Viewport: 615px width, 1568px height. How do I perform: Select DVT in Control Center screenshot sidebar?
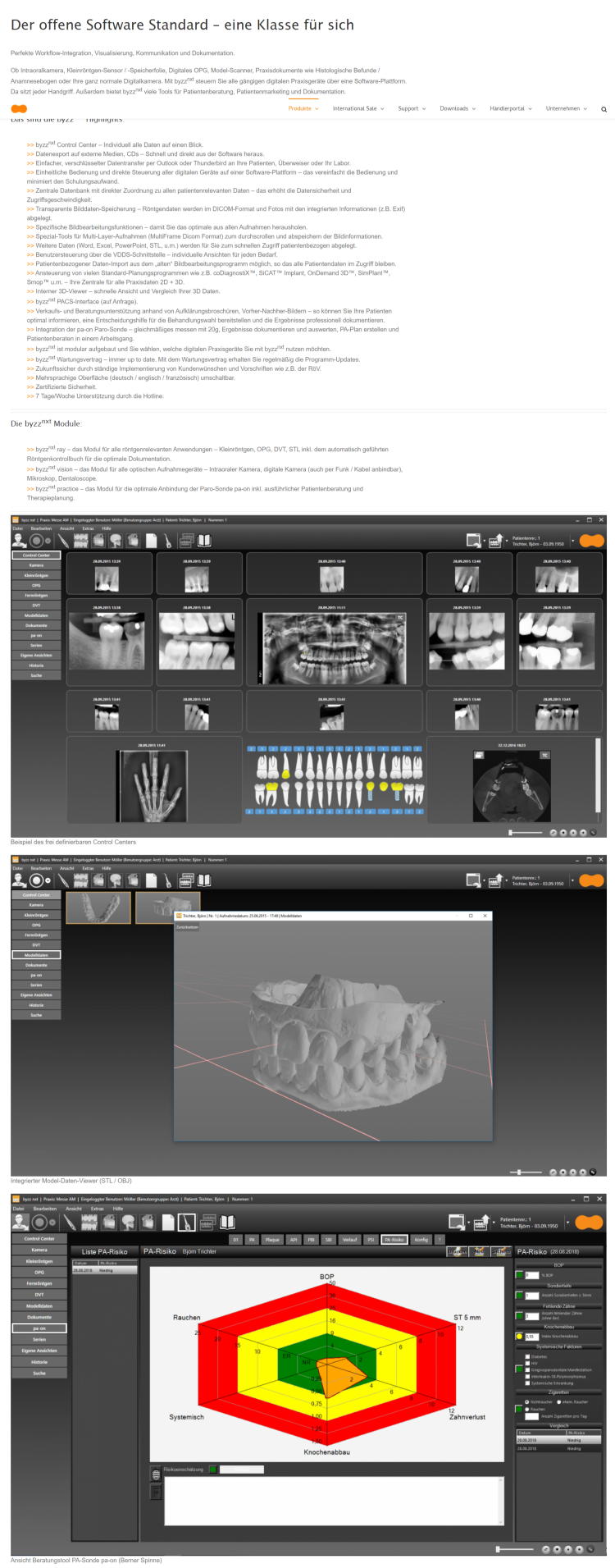[36, 605]
